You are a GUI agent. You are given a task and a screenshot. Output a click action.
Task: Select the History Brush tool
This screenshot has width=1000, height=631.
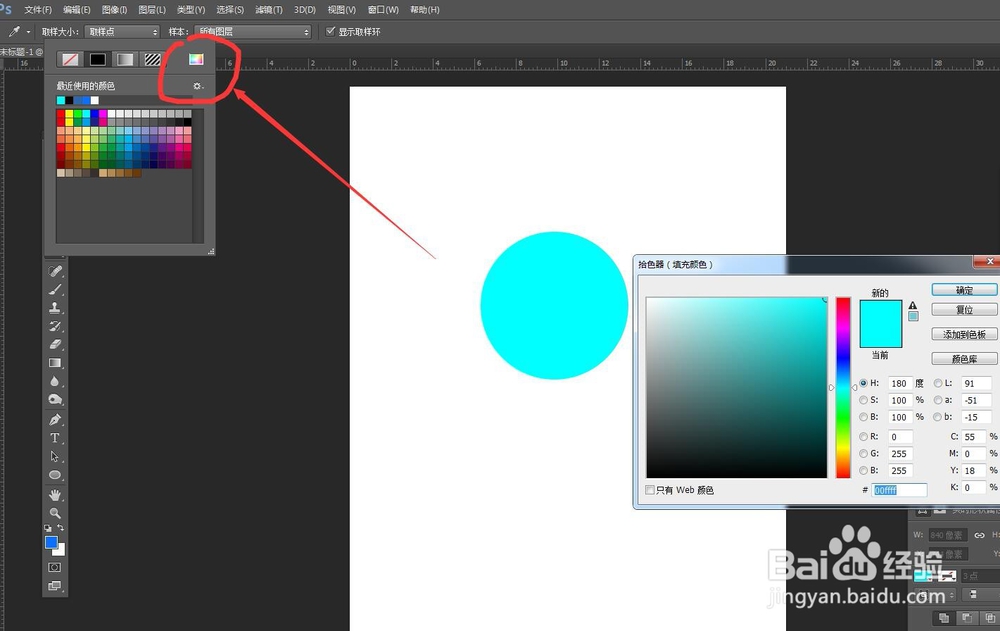(x=55, y=326)
